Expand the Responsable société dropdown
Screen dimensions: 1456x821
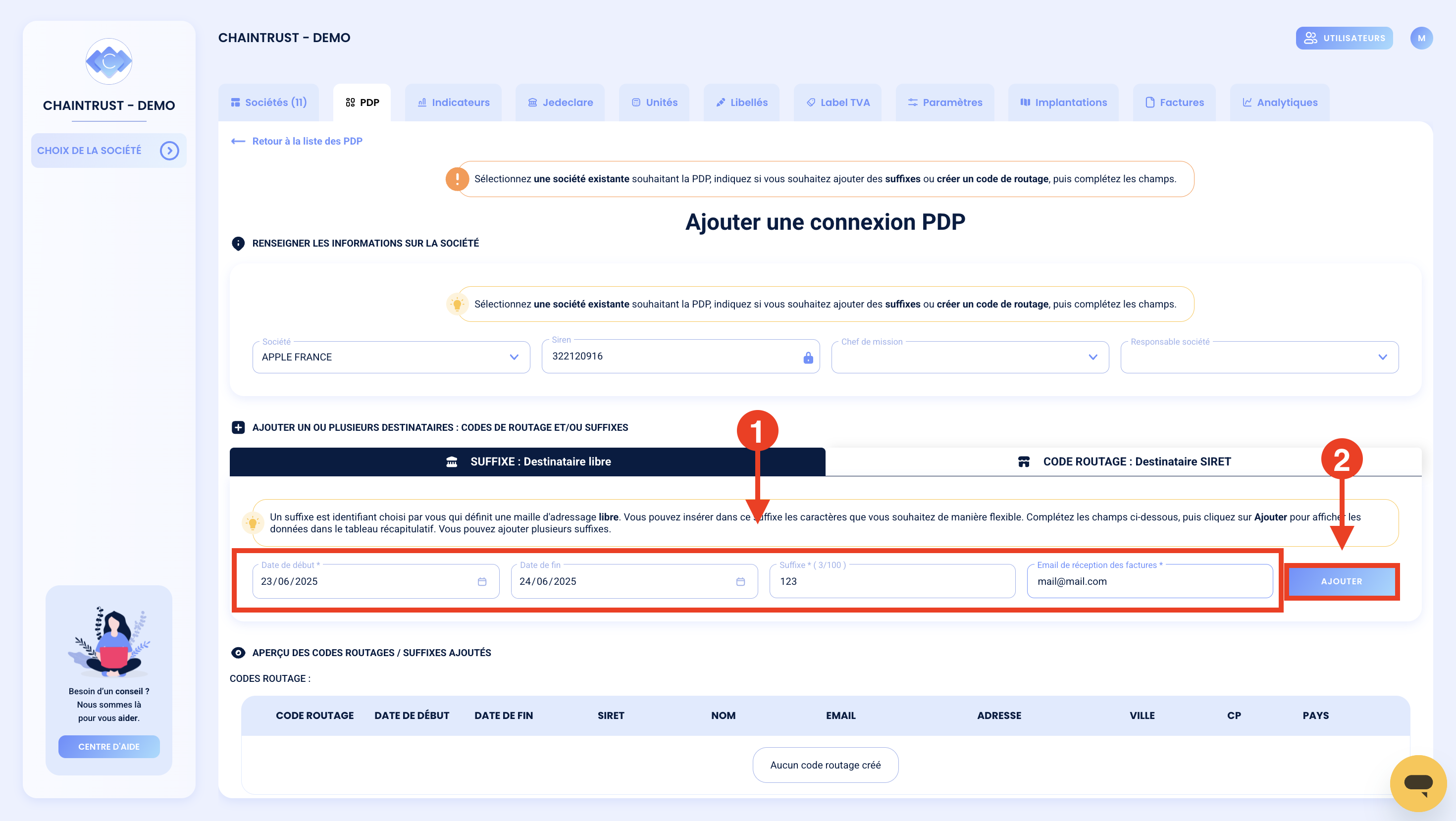1259,357
